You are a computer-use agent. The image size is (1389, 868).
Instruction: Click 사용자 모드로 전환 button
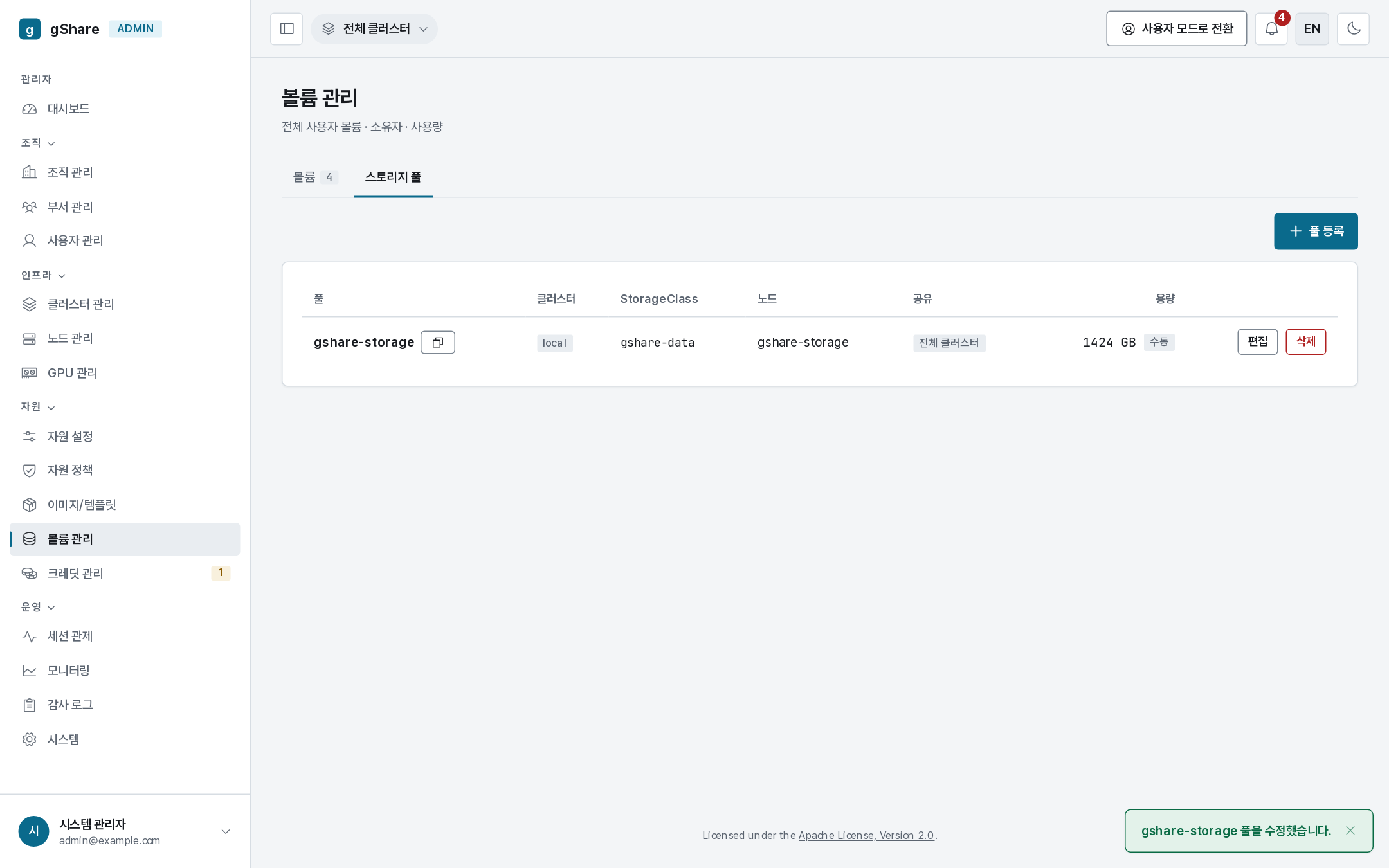click(x=1176, y=29)
